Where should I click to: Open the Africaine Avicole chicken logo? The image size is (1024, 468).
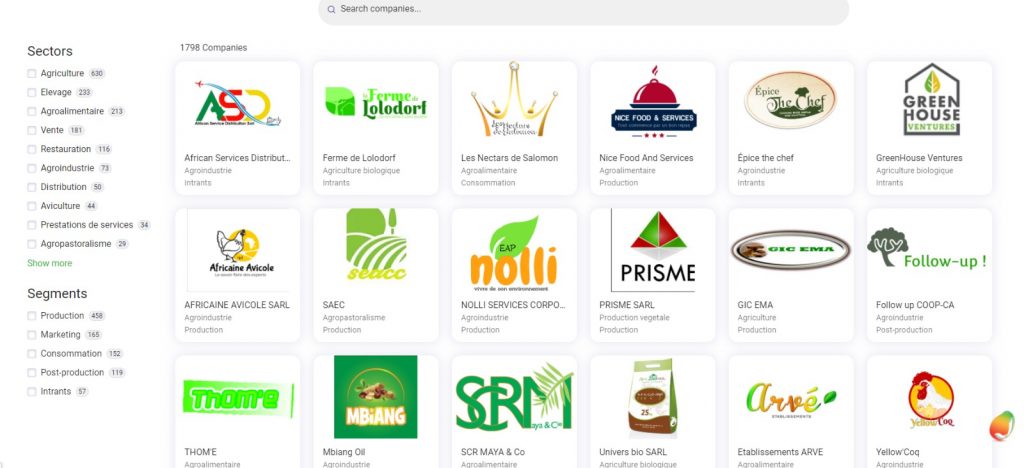241,255
